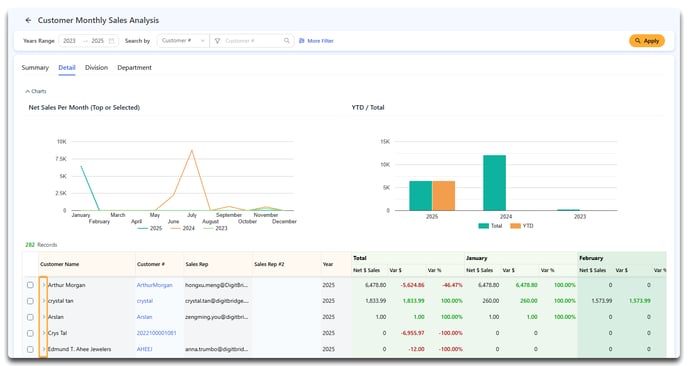Open More Filter options
Image resolution: width=688 pixels, height=366 pixels.
316,41
